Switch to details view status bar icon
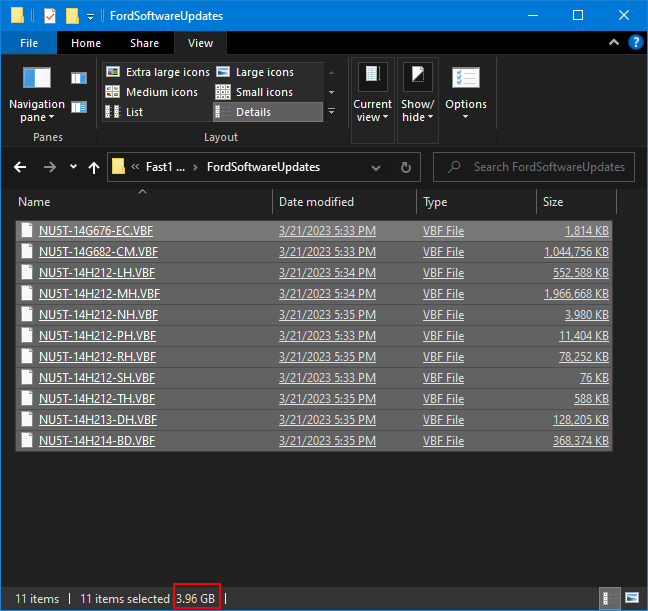648x611 pixels. [610, 598]
